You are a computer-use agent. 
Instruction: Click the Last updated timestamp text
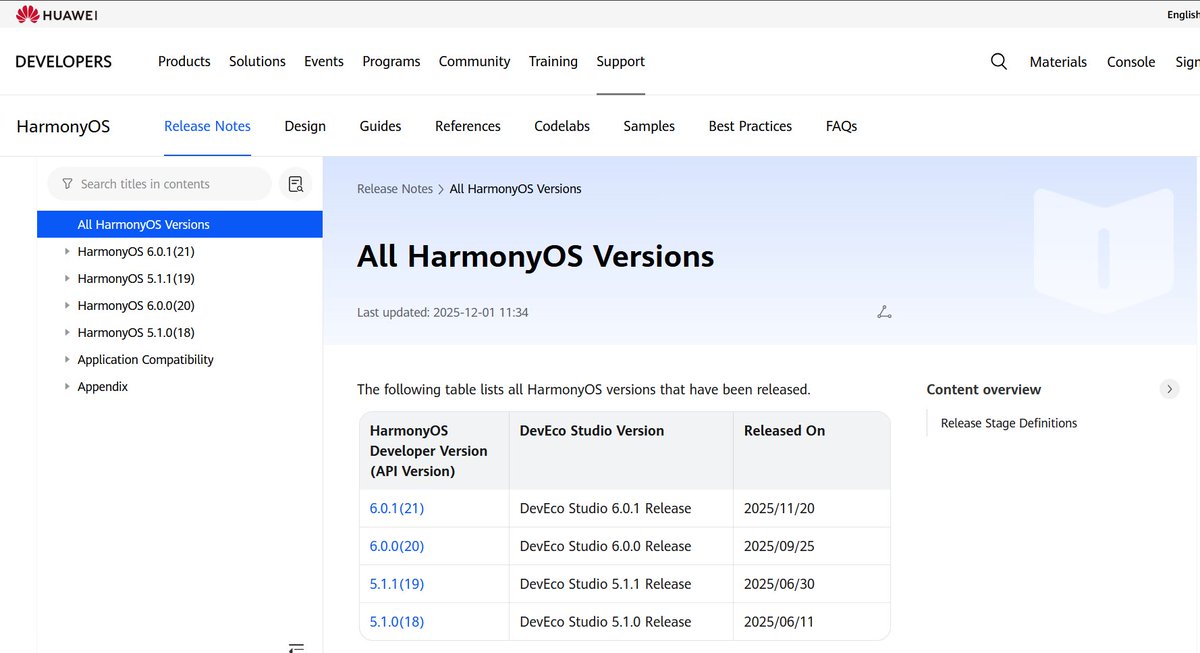pyautogui.click(x=443, y=312)
